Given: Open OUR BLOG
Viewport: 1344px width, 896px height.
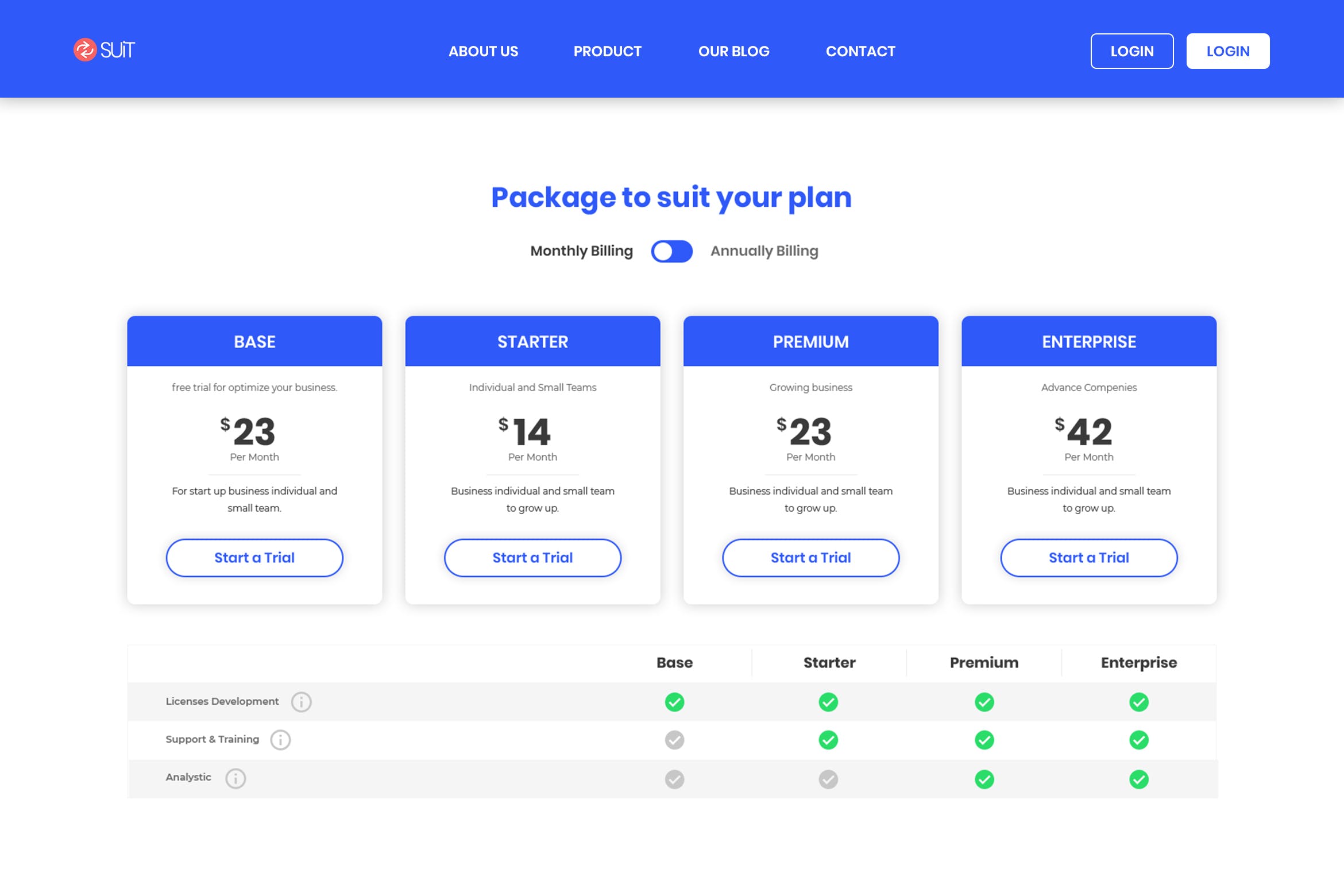Looking at the screenshot, I should tap(733, 51).
